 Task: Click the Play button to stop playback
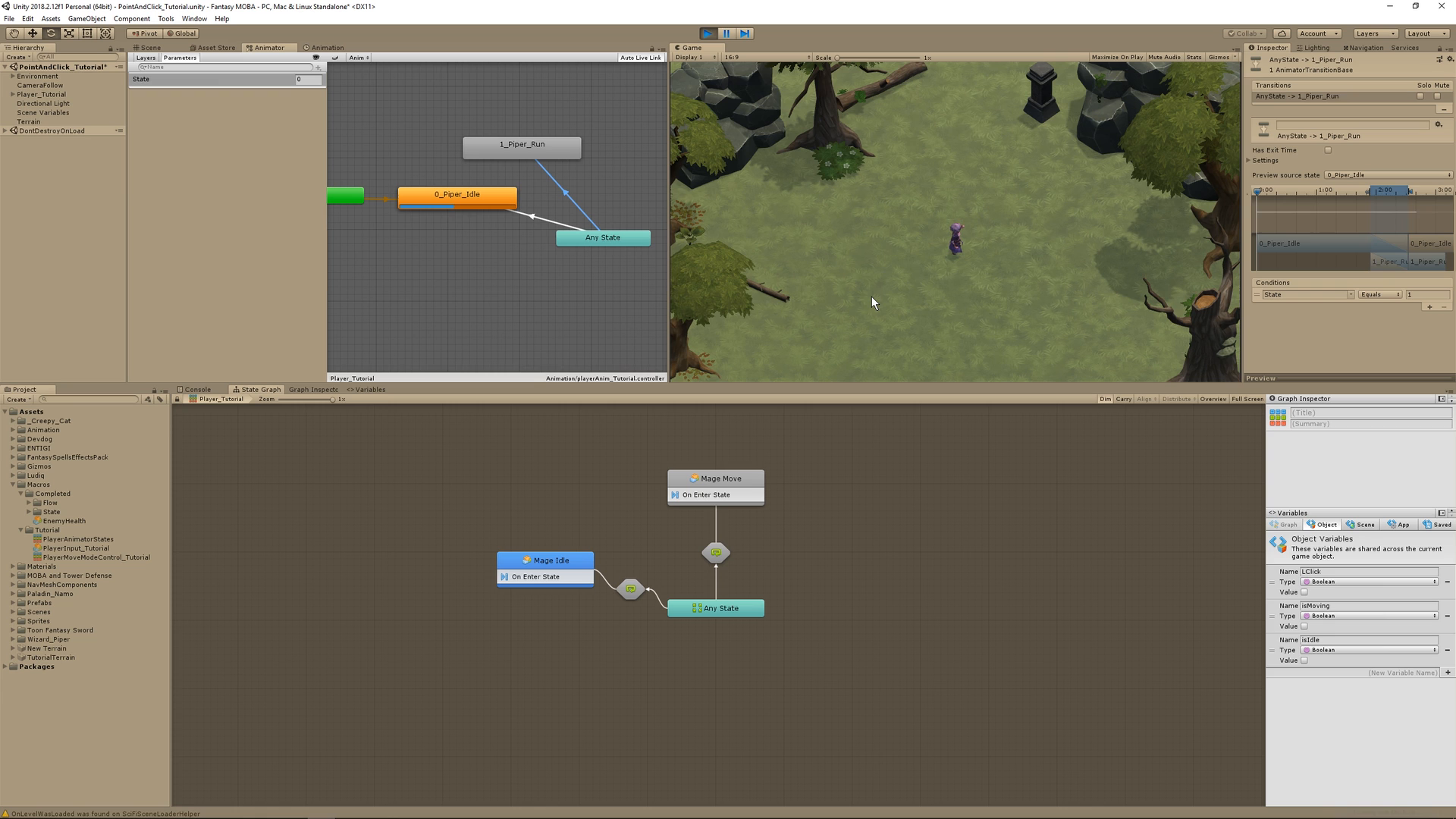(707, 33)
